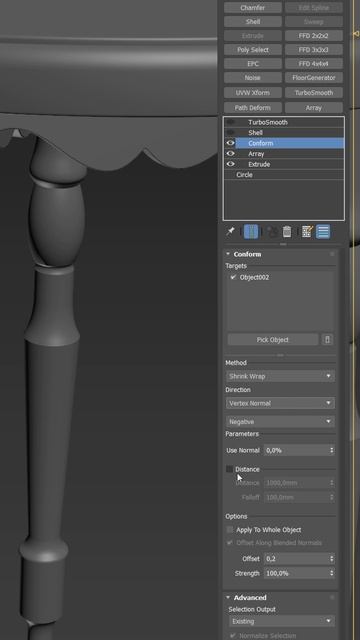
Task: Click EPC modifier button
Action: (x=253, y=64)
